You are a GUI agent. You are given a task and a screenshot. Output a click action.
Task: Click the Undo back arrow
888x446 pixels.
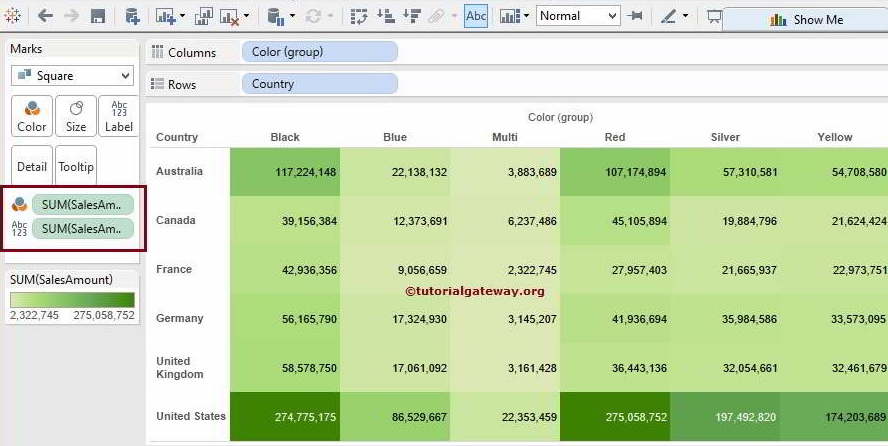coord(45,16)
